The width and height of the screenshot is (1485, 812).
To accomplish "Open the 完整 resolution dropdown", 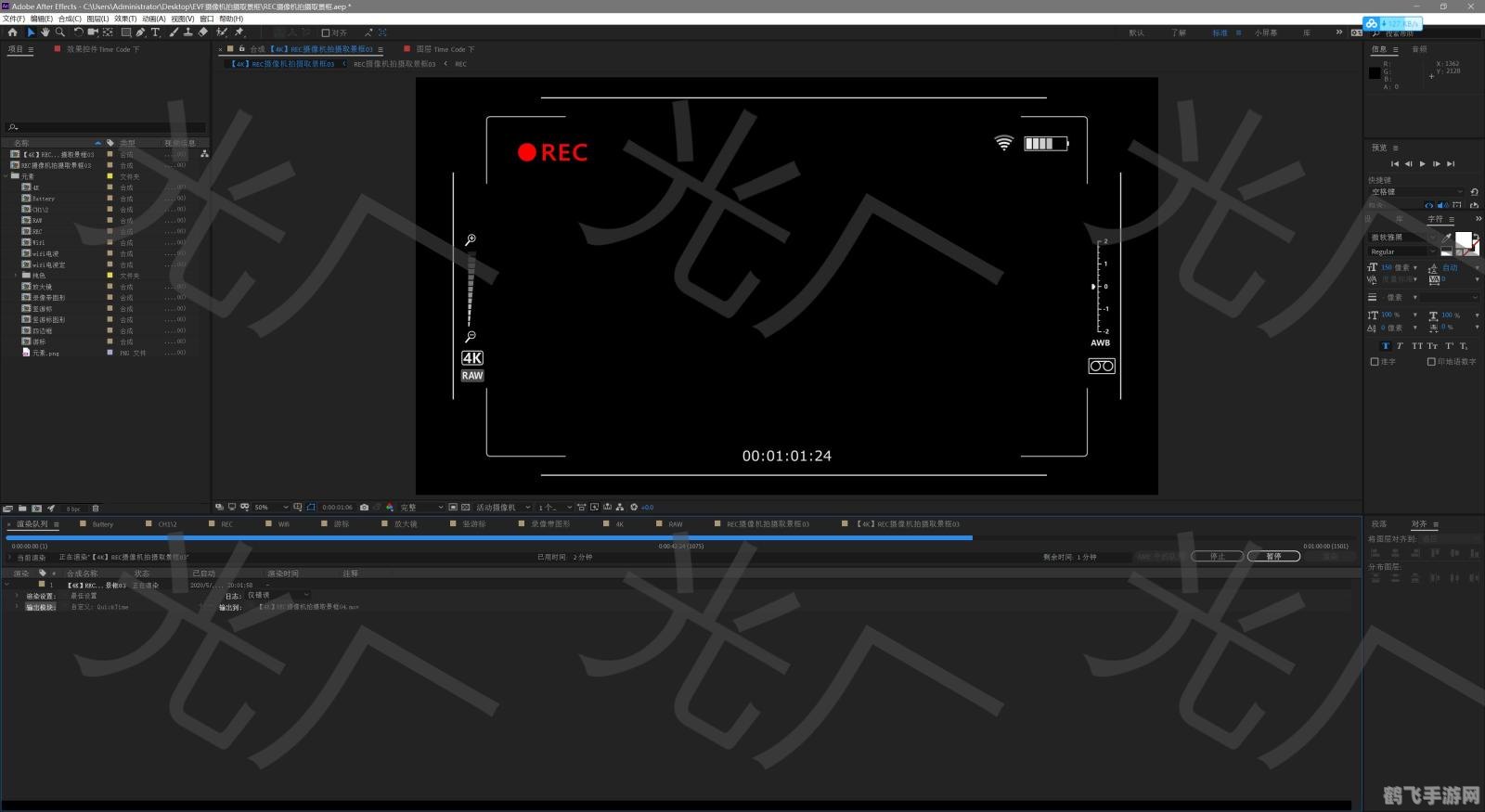I will (420, 508).
